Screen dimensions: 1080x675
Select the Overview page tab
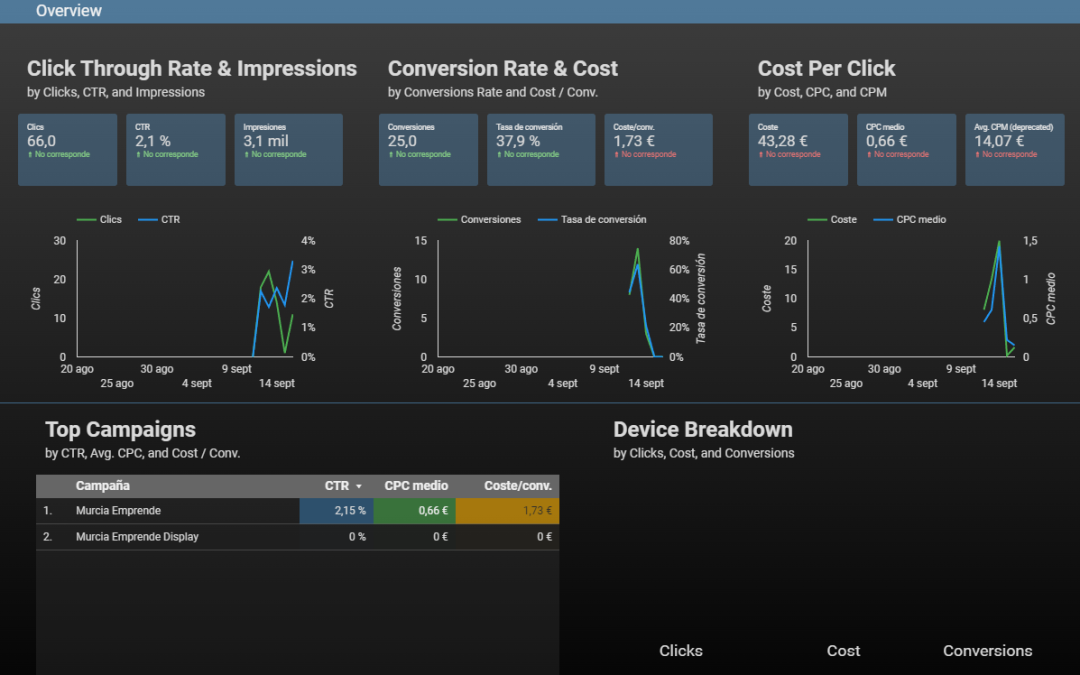click(68, 10)
